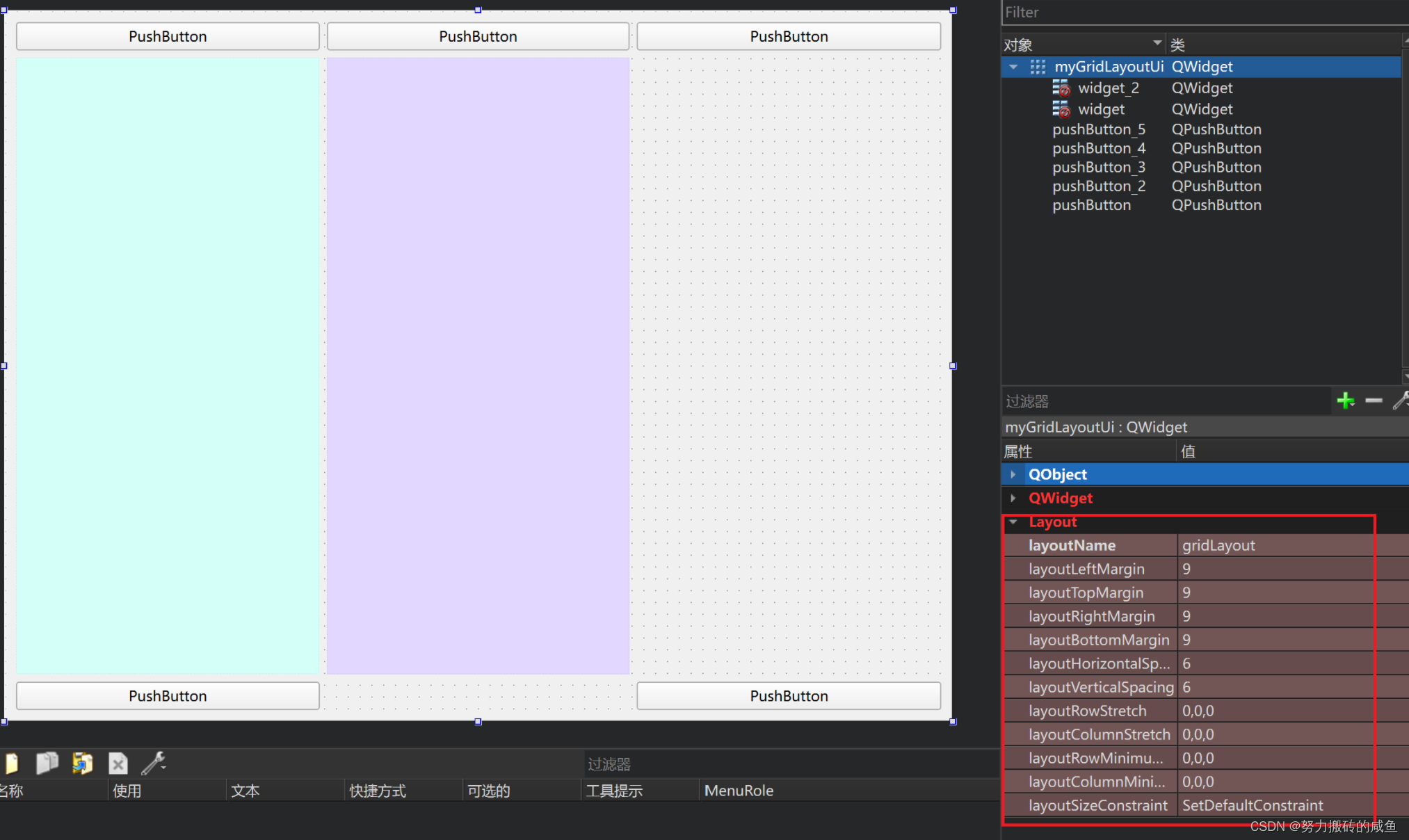Open the action editor wrench configure icon
Image resolution: width=1409 pixels, height=840 pixels.
tap(154, 764)
